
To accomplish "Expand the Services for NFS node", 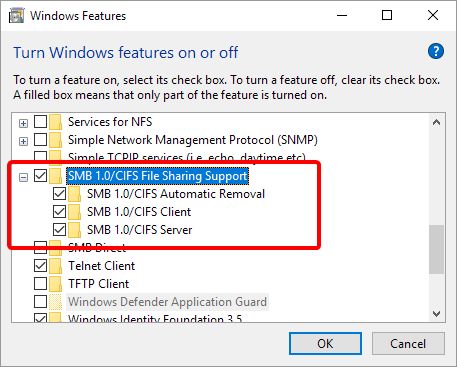I will pyautogui.click(x=23, y=123).
